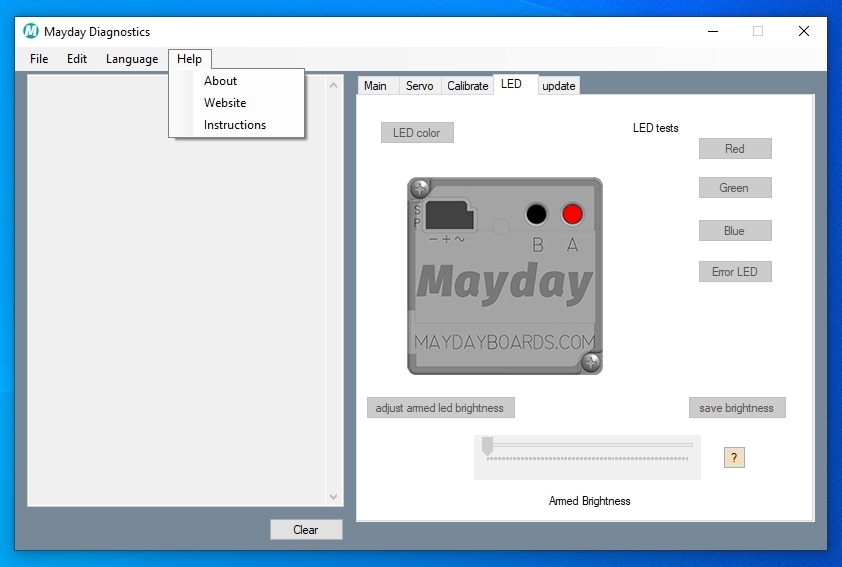Click the Mayday Diagnostics app logo icon
This screenshot has width=842, height=567.
click(31, 31)
